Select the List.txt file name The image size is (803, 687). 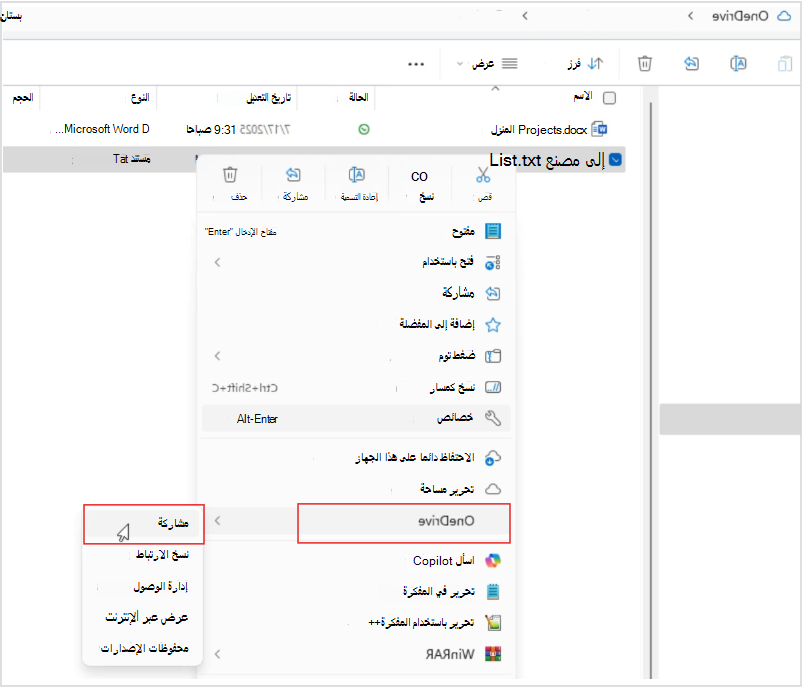pos(547,160)
